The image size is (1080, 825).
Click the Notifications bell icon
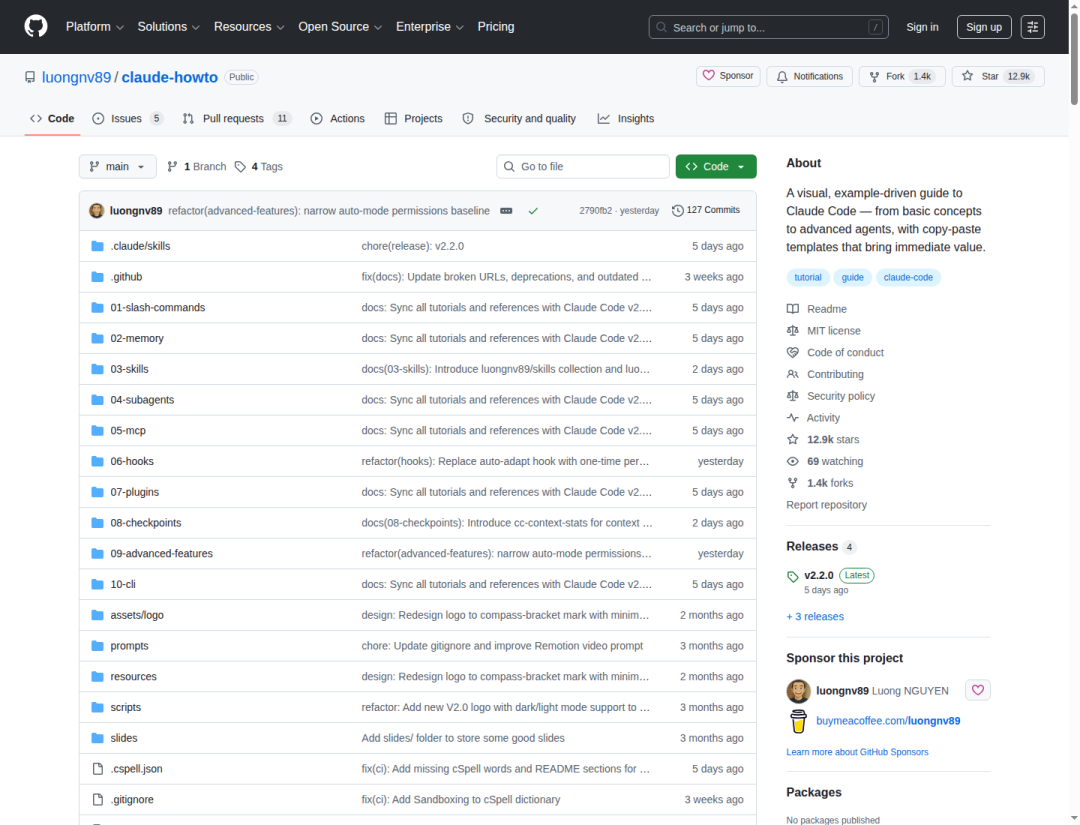(x=781, y=76)
